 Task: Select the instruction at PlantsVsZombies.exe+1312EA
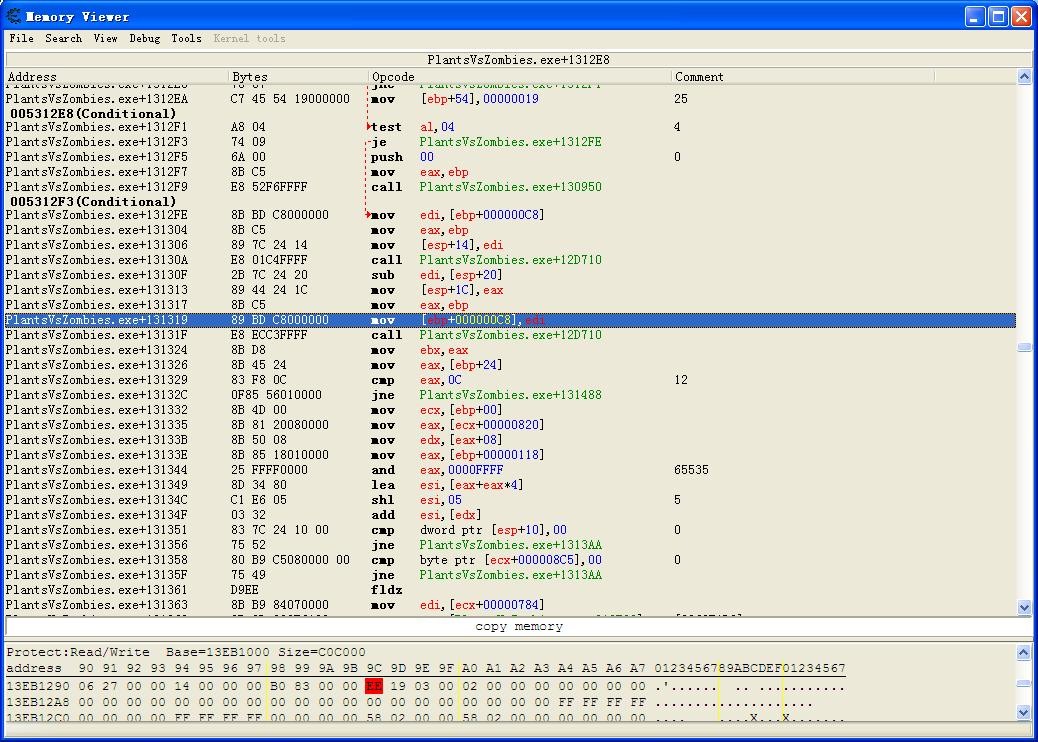(510, 99)
